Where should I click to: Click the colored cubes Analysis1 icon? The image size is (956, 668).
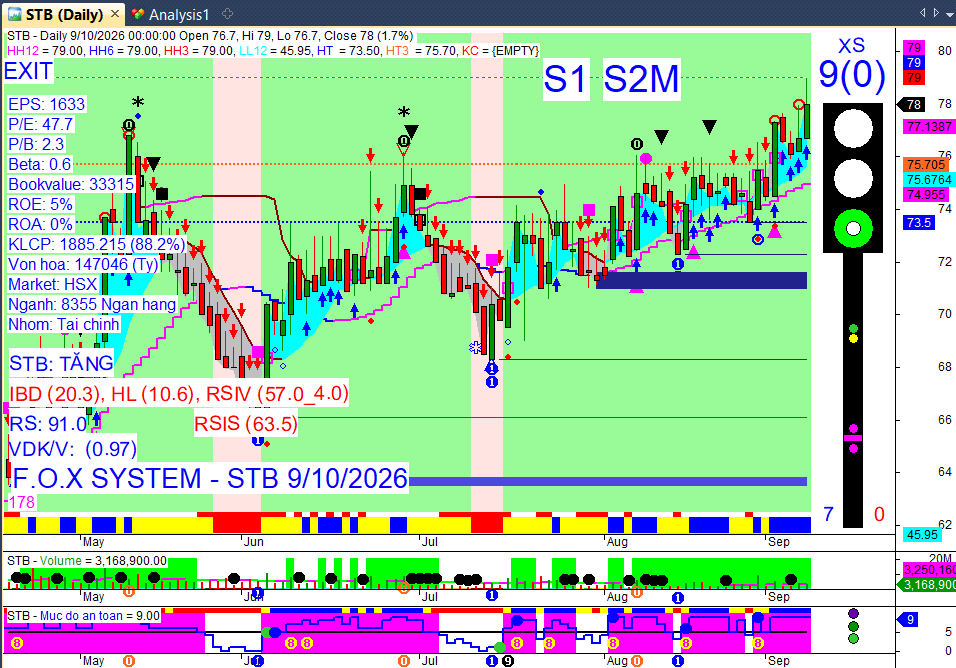pyautogui.click(x=138, y=14)
